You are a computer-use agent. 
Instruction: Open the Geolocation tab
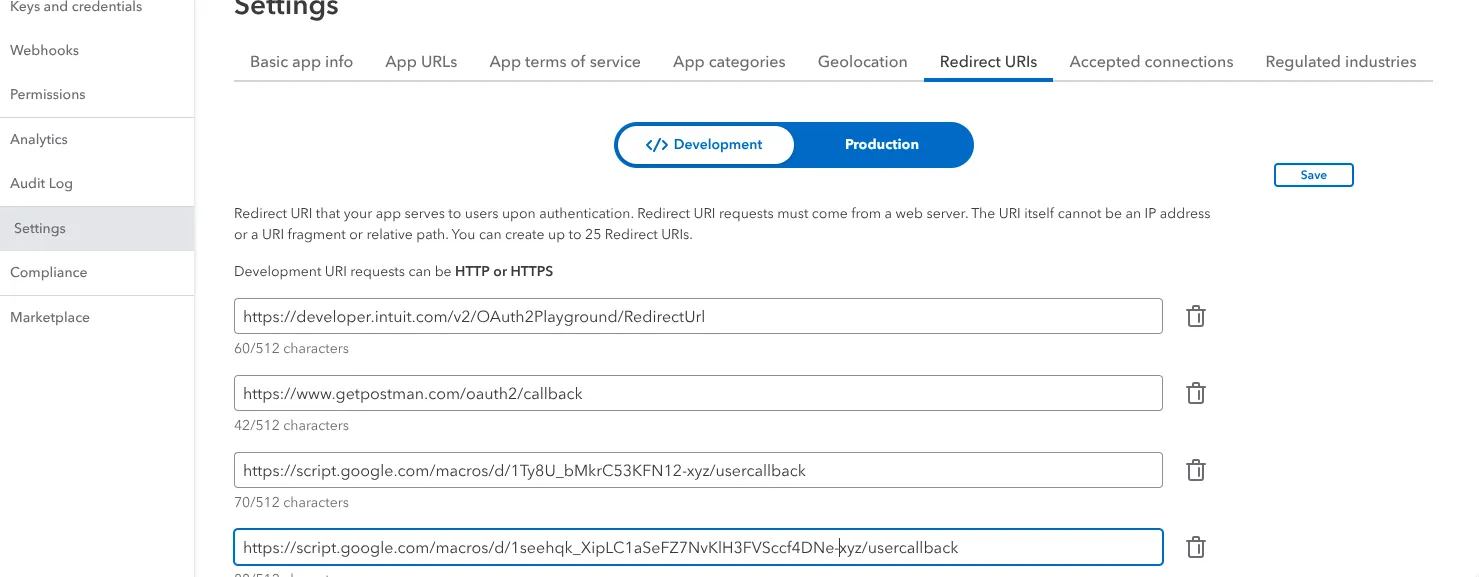(862, 62)
